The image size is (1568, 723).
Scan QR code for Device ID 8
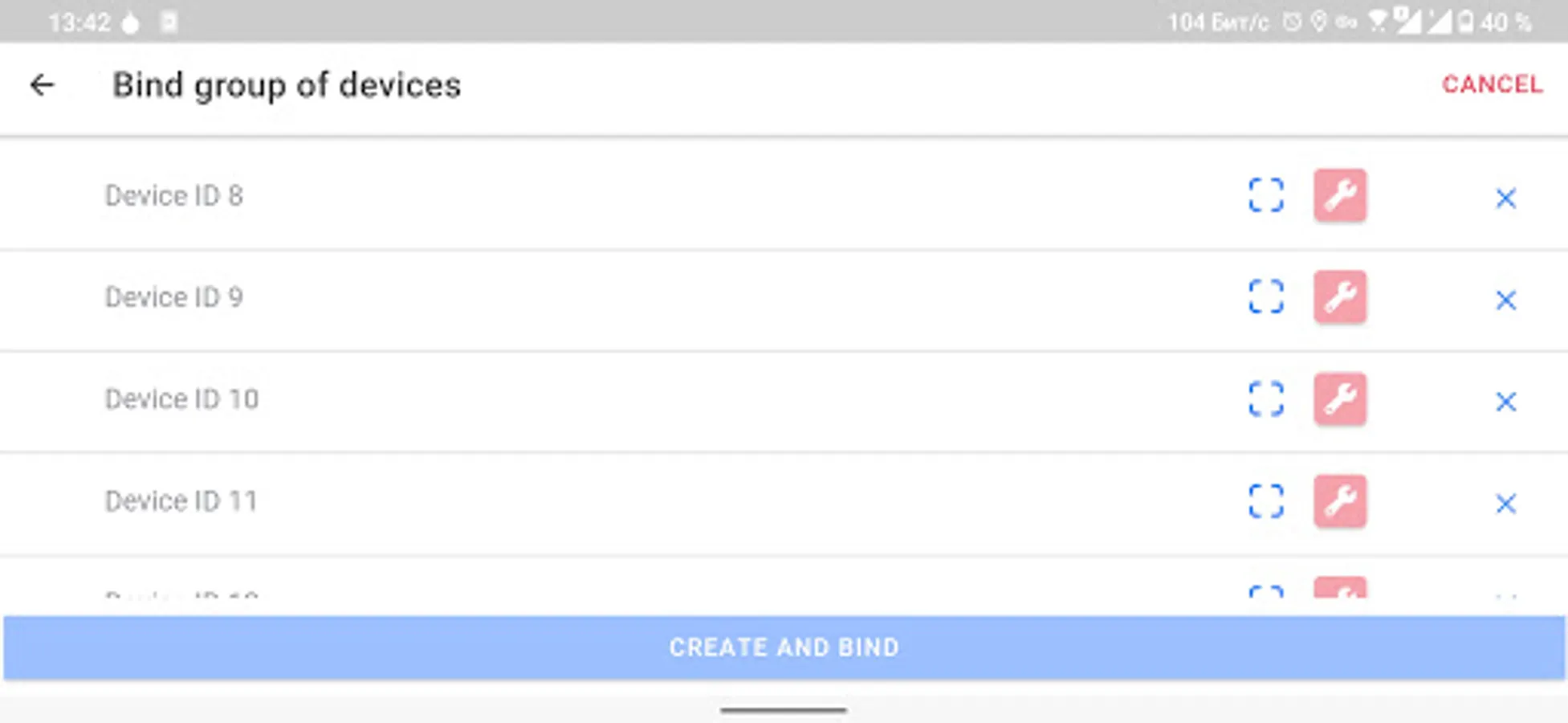pyautogui.click(x=1266, y=195)
